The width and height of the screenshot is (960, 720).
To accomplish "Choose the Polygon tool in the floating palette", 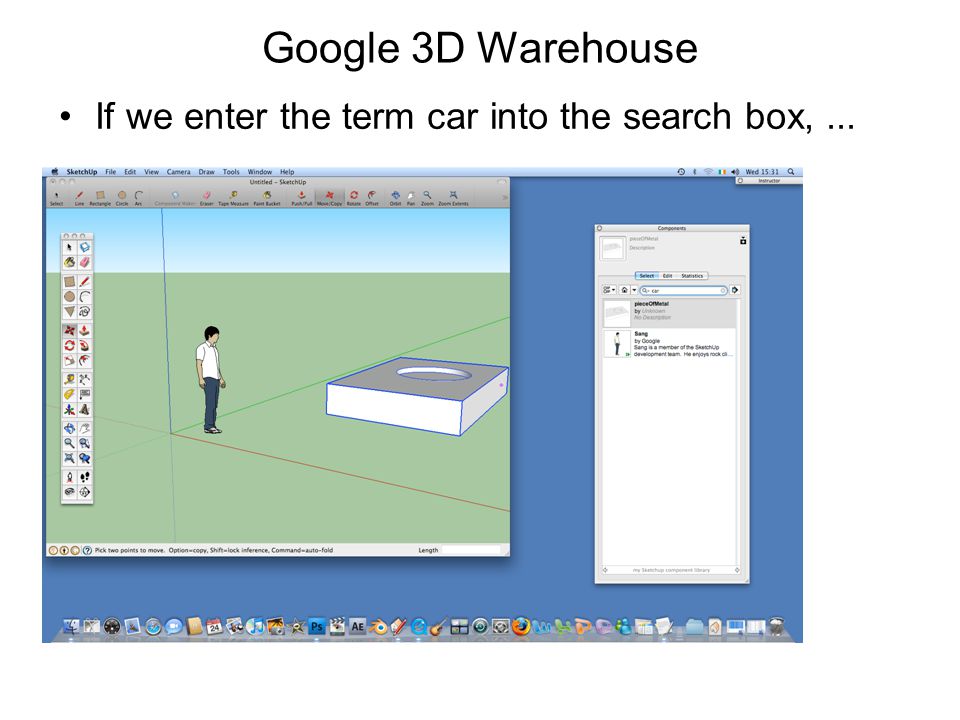I will pyautogui.click(x=70, y=311).
